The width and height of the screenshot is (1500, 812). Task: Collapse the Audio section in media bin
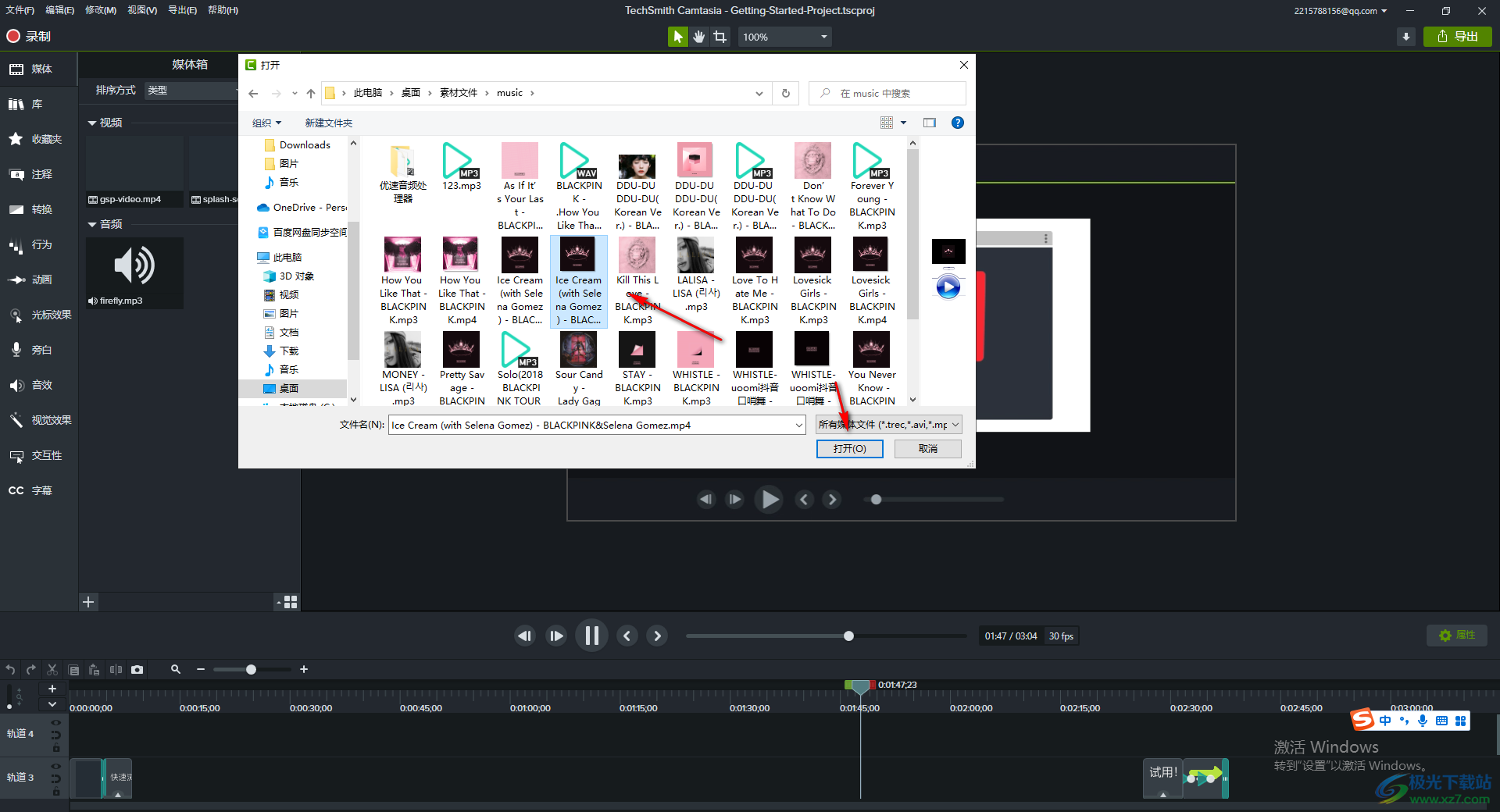[x=92, y=224]
